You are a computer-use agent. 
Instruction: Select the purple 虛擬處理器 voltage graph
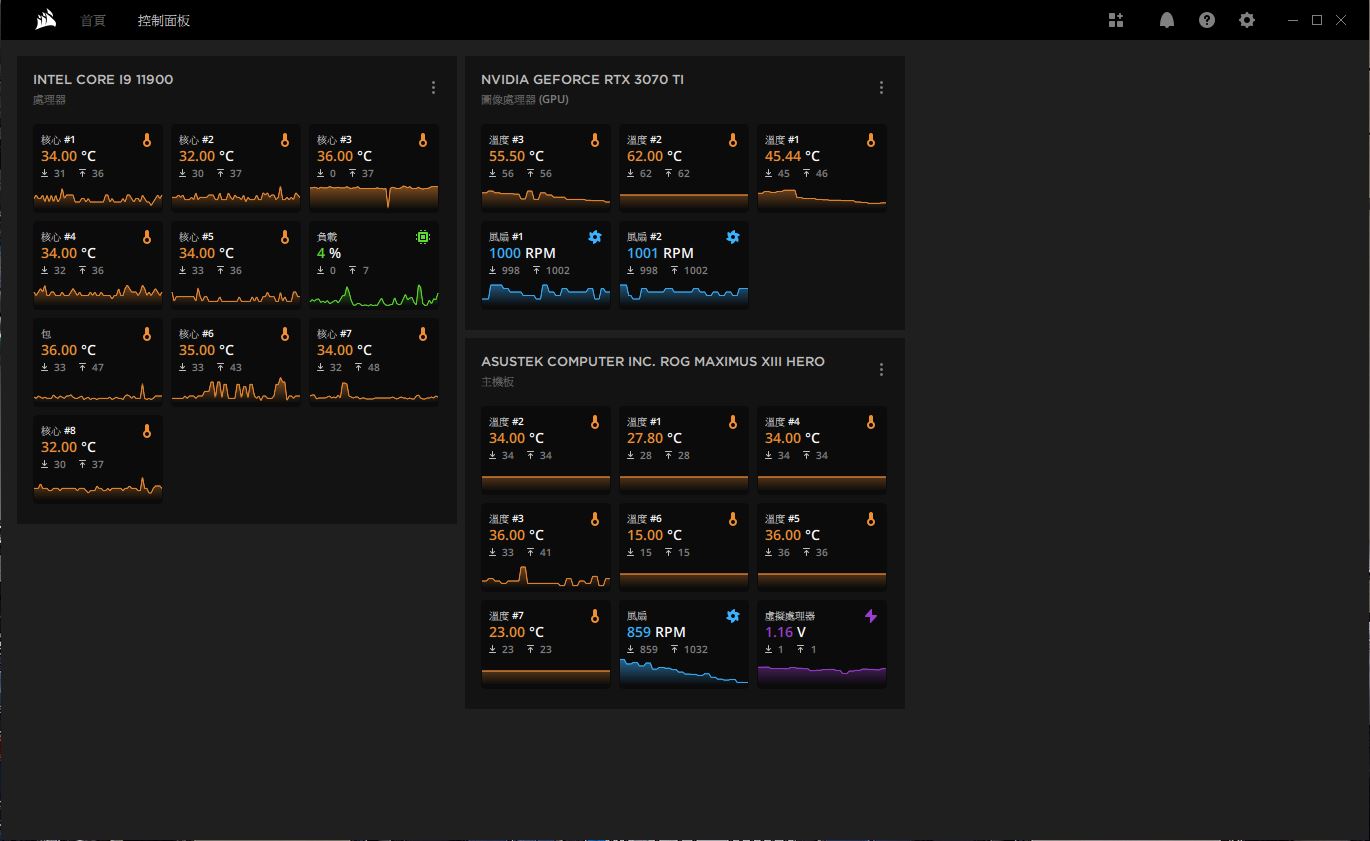coord(822,675)
